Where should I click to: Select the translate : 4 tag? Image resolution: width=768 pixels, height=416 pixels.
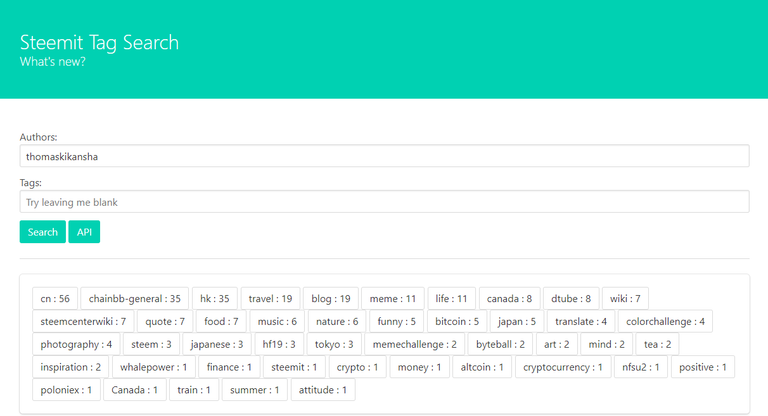tap(581, 321)
